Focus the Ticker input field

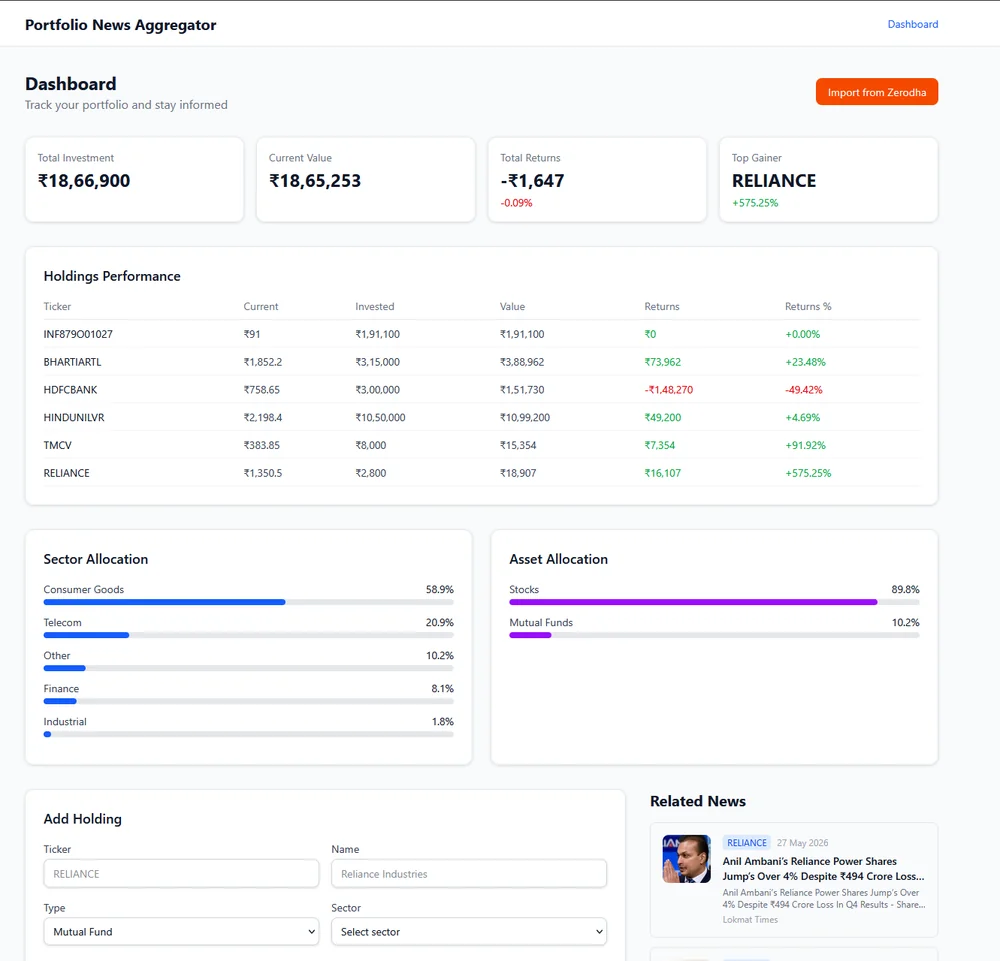pyautogui.click(x=181, y=874)
